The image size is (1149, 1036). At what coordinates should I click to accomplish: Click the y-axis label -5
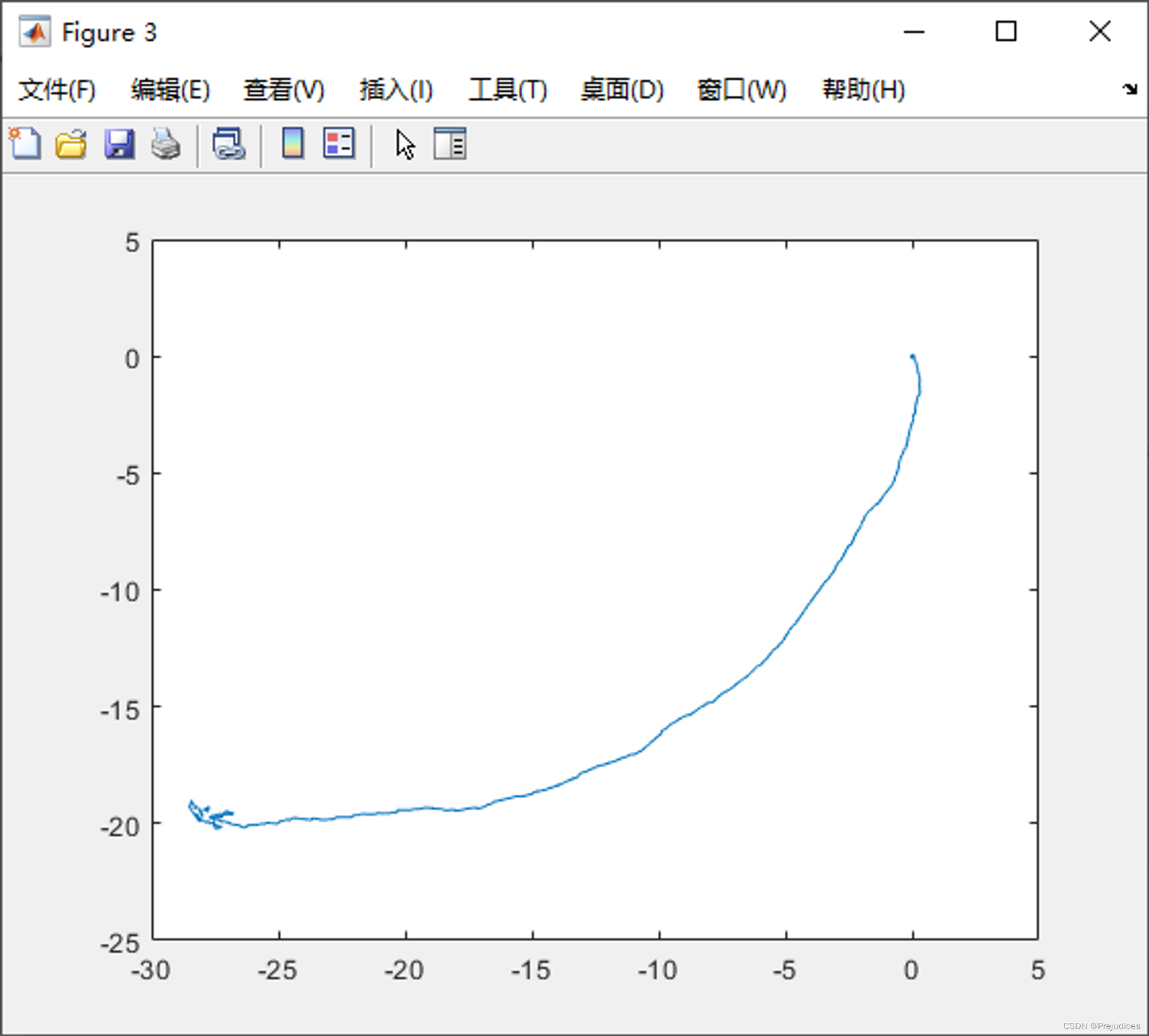click(128, 476)
